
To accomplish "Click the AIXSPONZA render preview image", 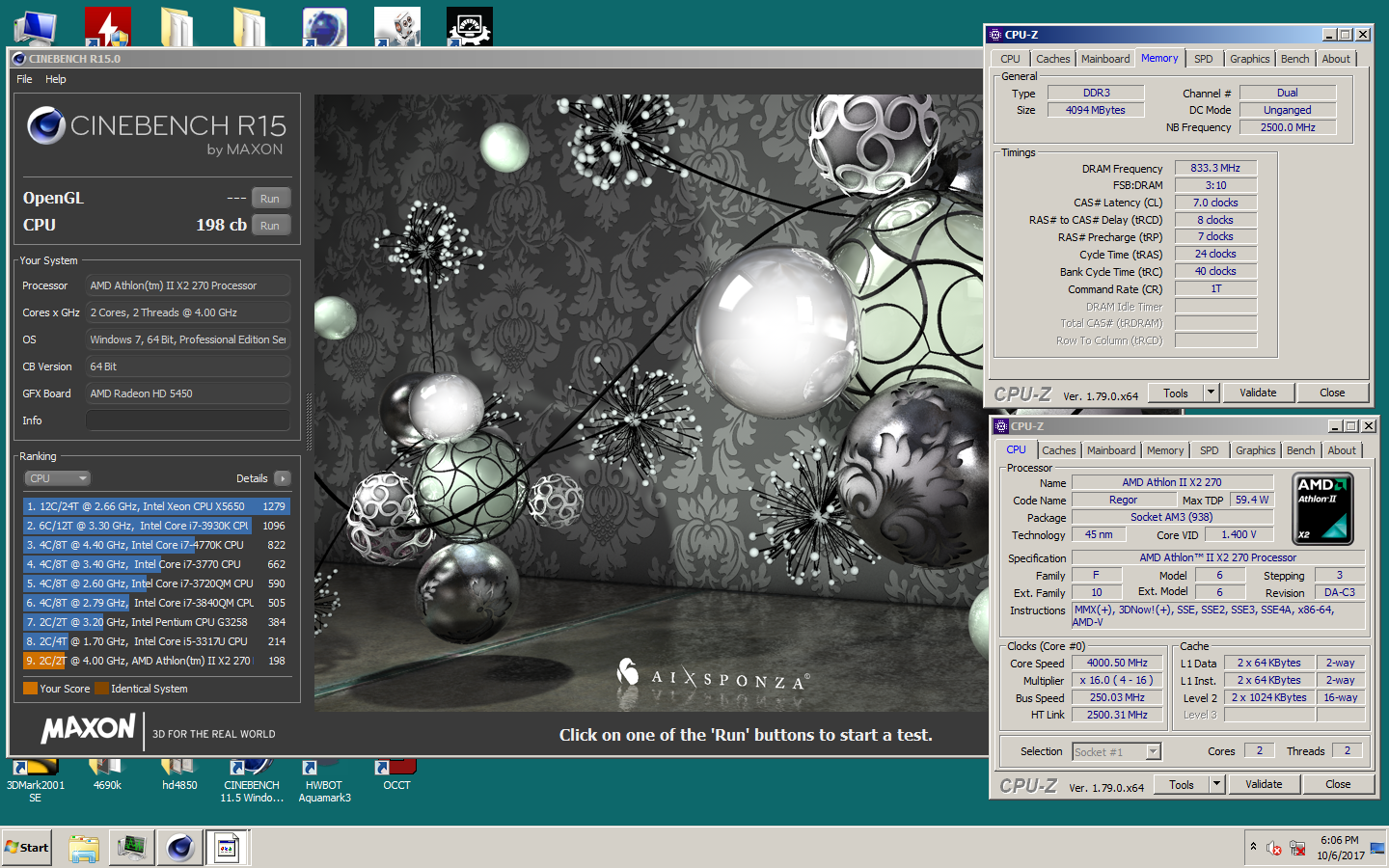I will [x=647, y=403].
